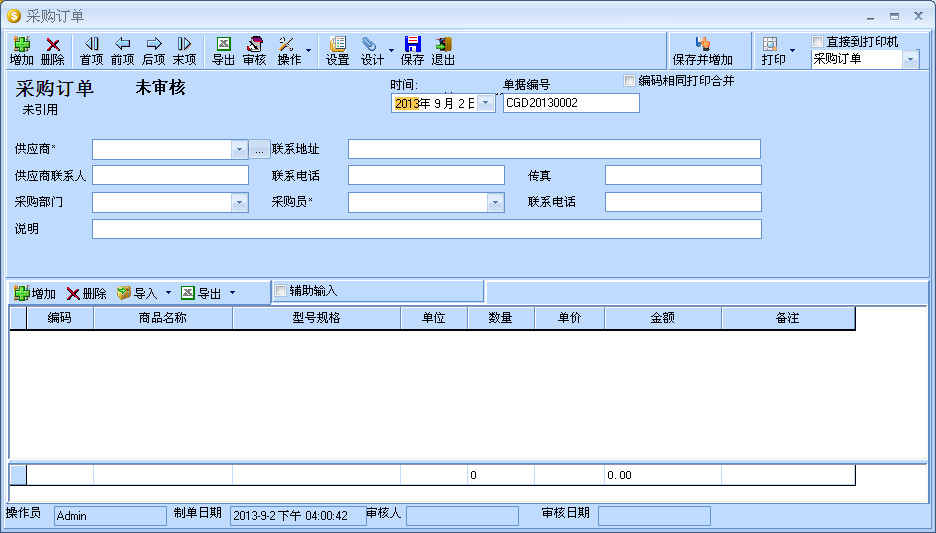Expand the 设计 dropdown arrow
The height and width of the screenshot is (533, 936).
(391, 50)
